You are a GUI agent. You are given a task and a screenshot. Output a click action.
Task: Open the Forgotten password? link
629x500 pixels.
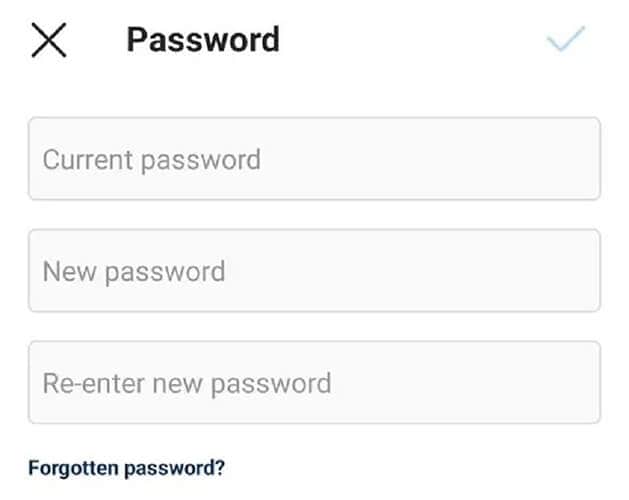point(127,467)
